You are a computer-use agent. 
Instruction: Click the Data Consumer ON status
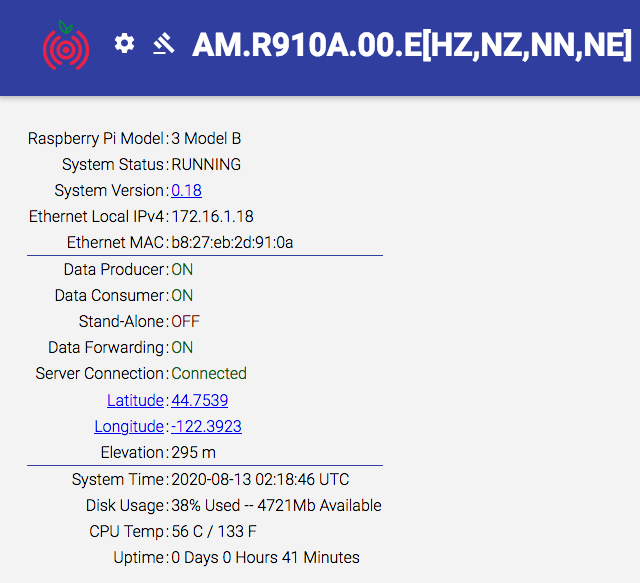point(182,296)
